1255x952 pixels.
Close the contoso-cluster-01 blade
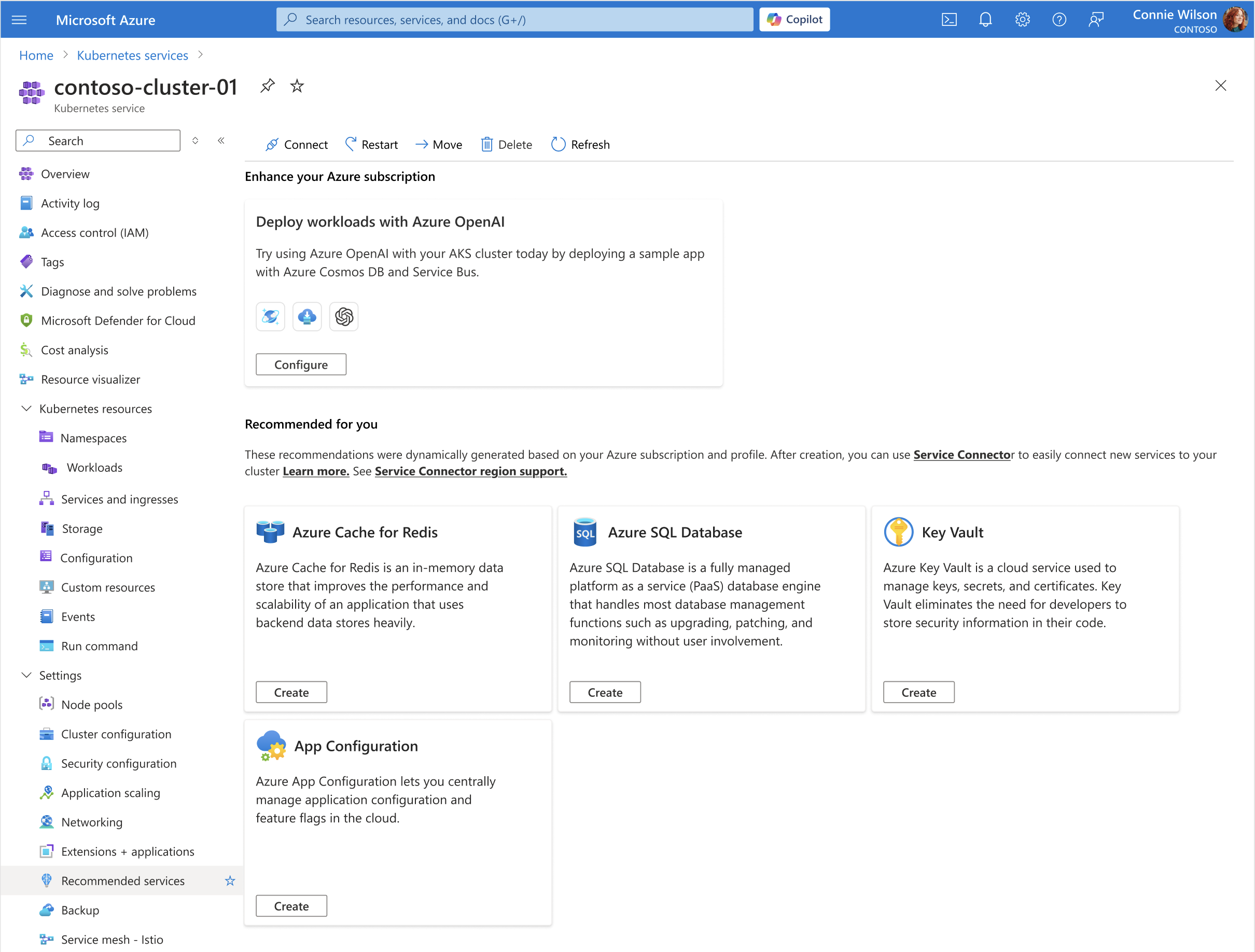[1221, 86]
